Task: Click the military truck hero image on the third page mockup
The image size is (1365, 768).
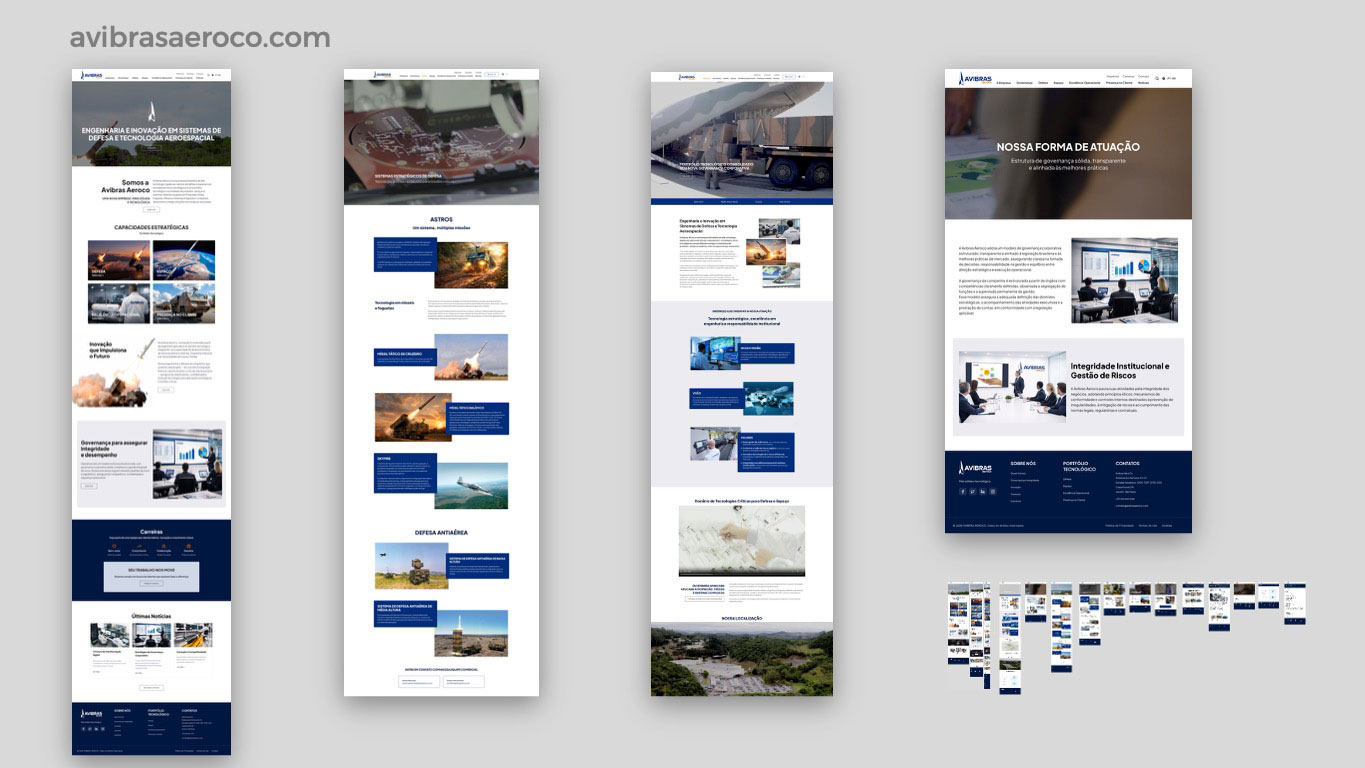Action: click(742, 140)
